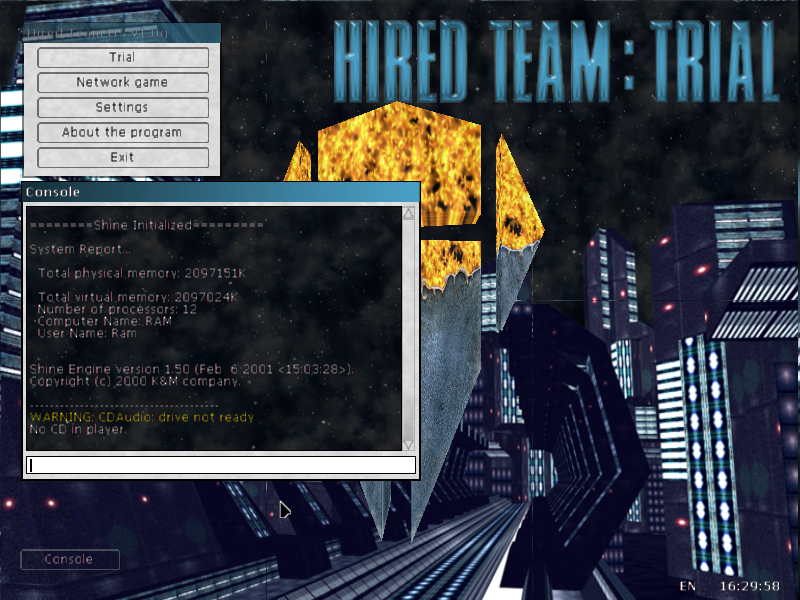Click the 'System Report...' console line
This screenshot has width=800, height=600.
pos(80,249)
